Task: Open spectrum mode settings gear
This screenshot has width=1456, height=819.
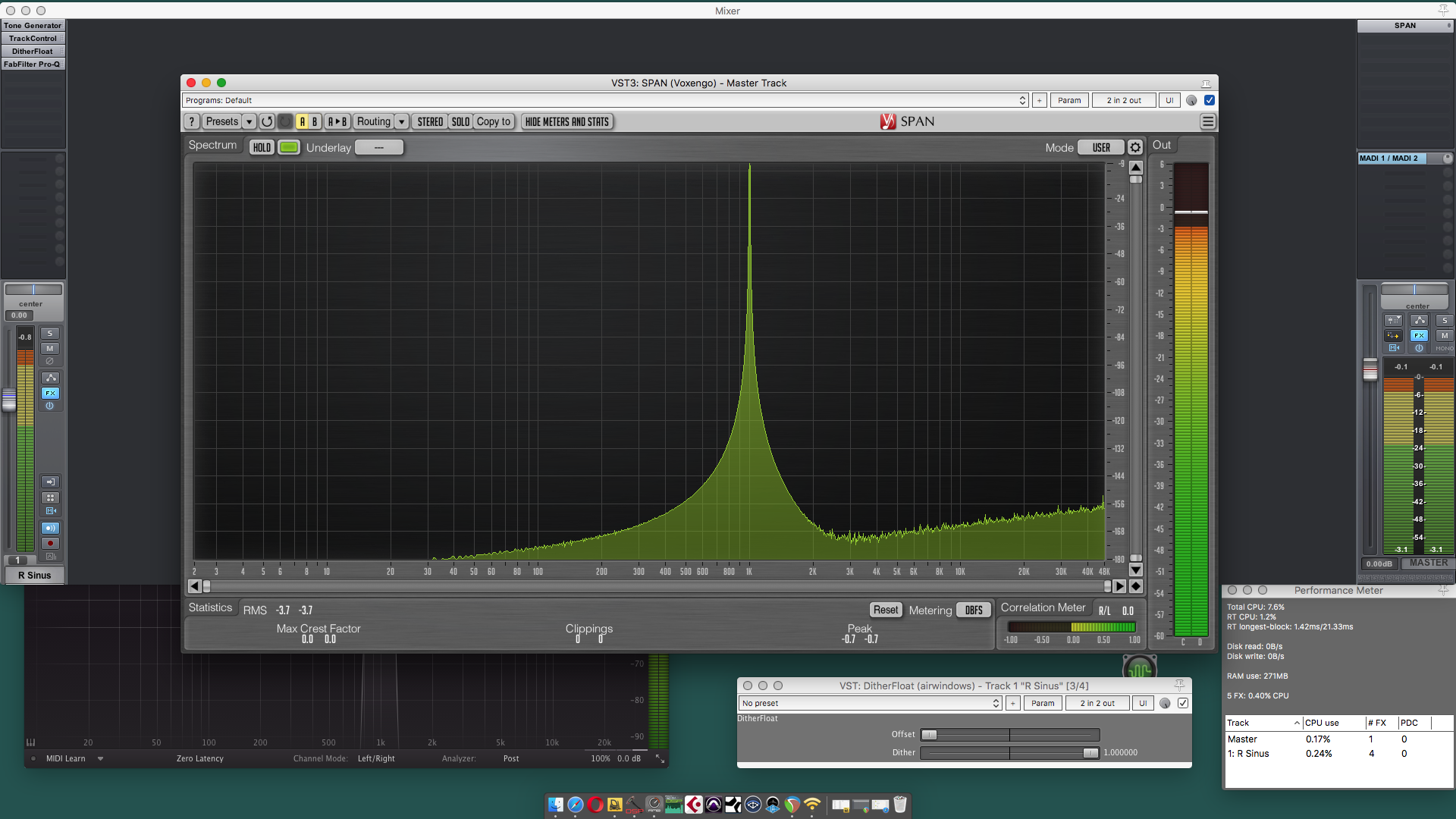Action: tap(1134, 148)
